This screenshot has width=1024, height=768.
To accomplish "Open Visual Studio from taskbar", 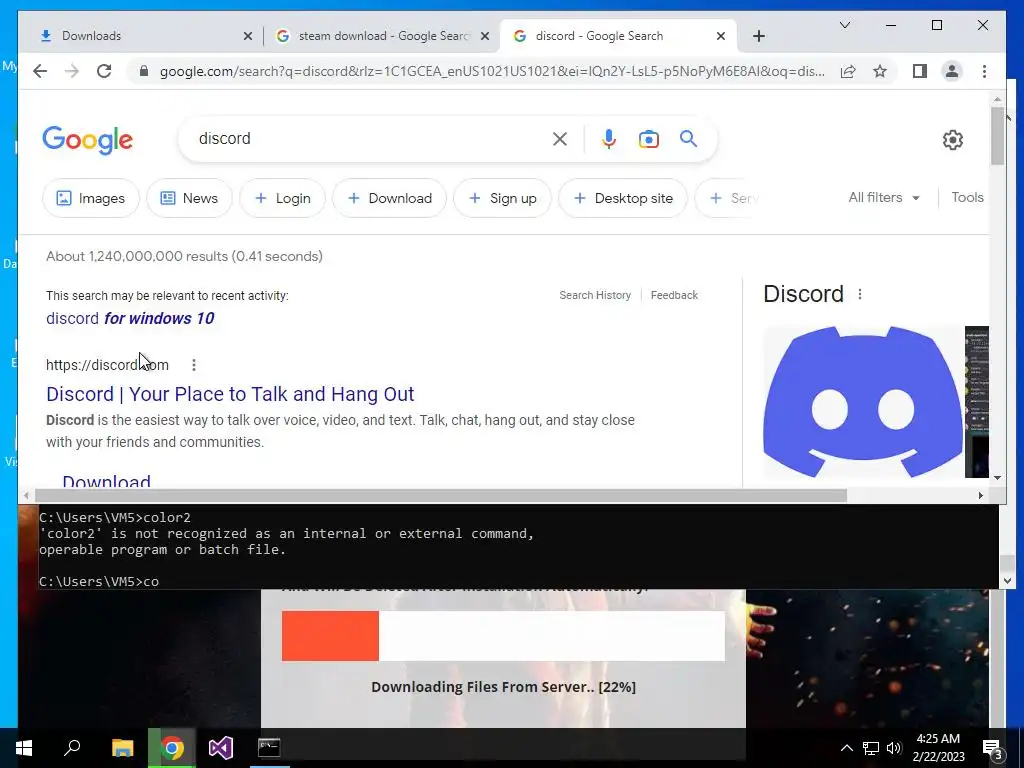I will (221, 748).
